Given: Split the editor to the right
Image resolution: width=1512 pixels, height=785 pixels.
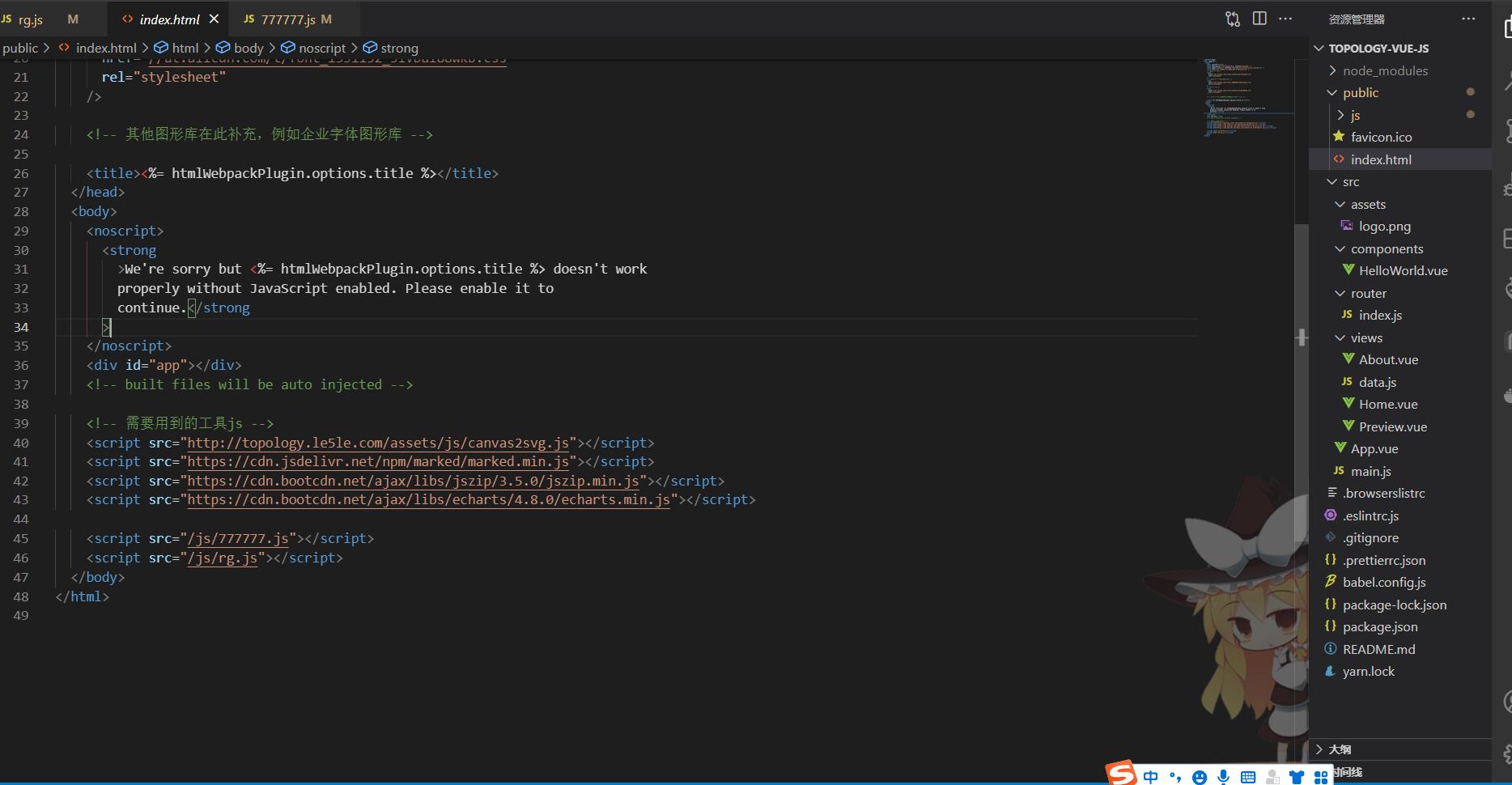Looking at the screenshot, I should [x=1259, y=19].
